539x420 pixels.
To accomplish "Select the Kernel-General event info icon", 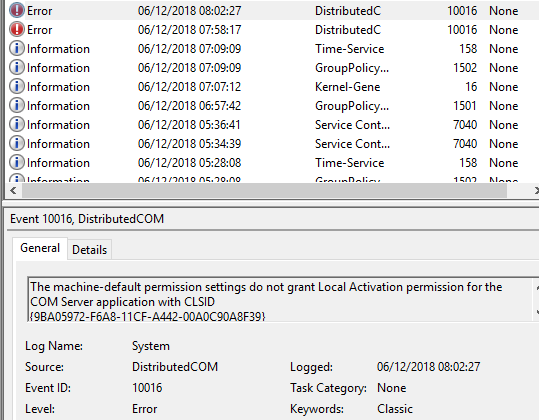I will coord(17,86).
